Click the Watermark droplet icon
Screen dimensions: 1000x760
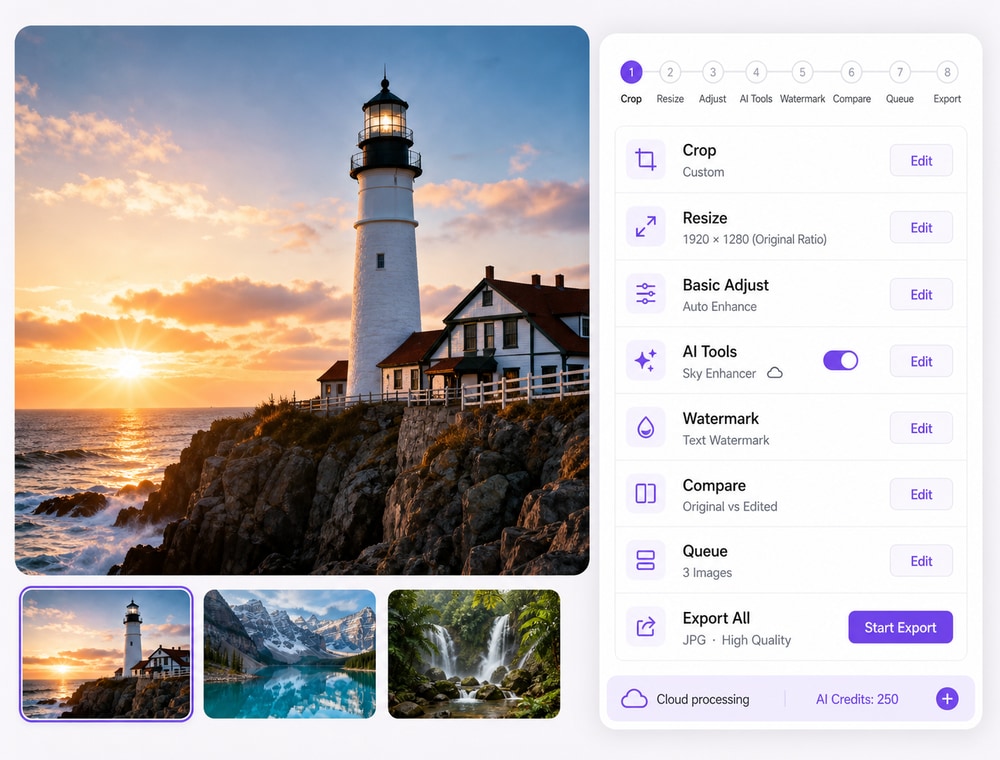coord(645,427)
